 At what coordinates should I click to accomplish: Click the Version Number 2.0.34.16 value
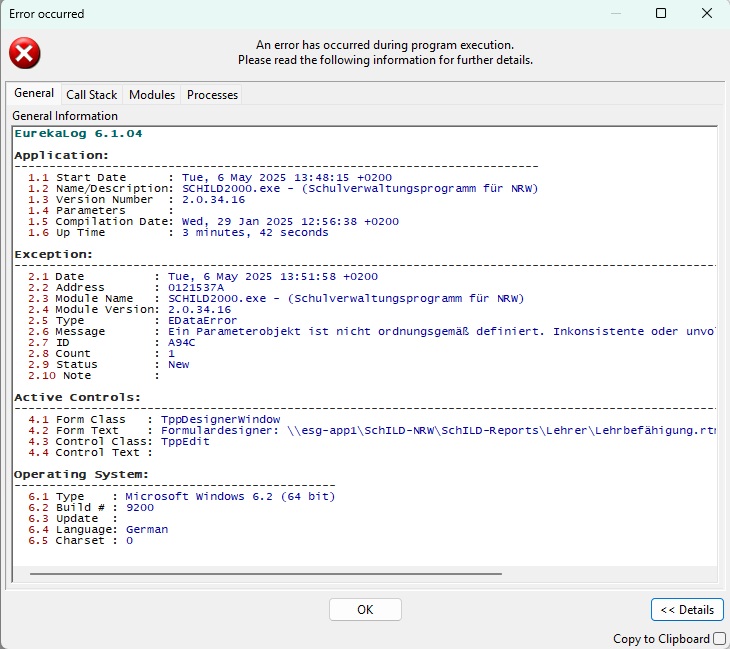pyautogui.click(x=213, y=199)
